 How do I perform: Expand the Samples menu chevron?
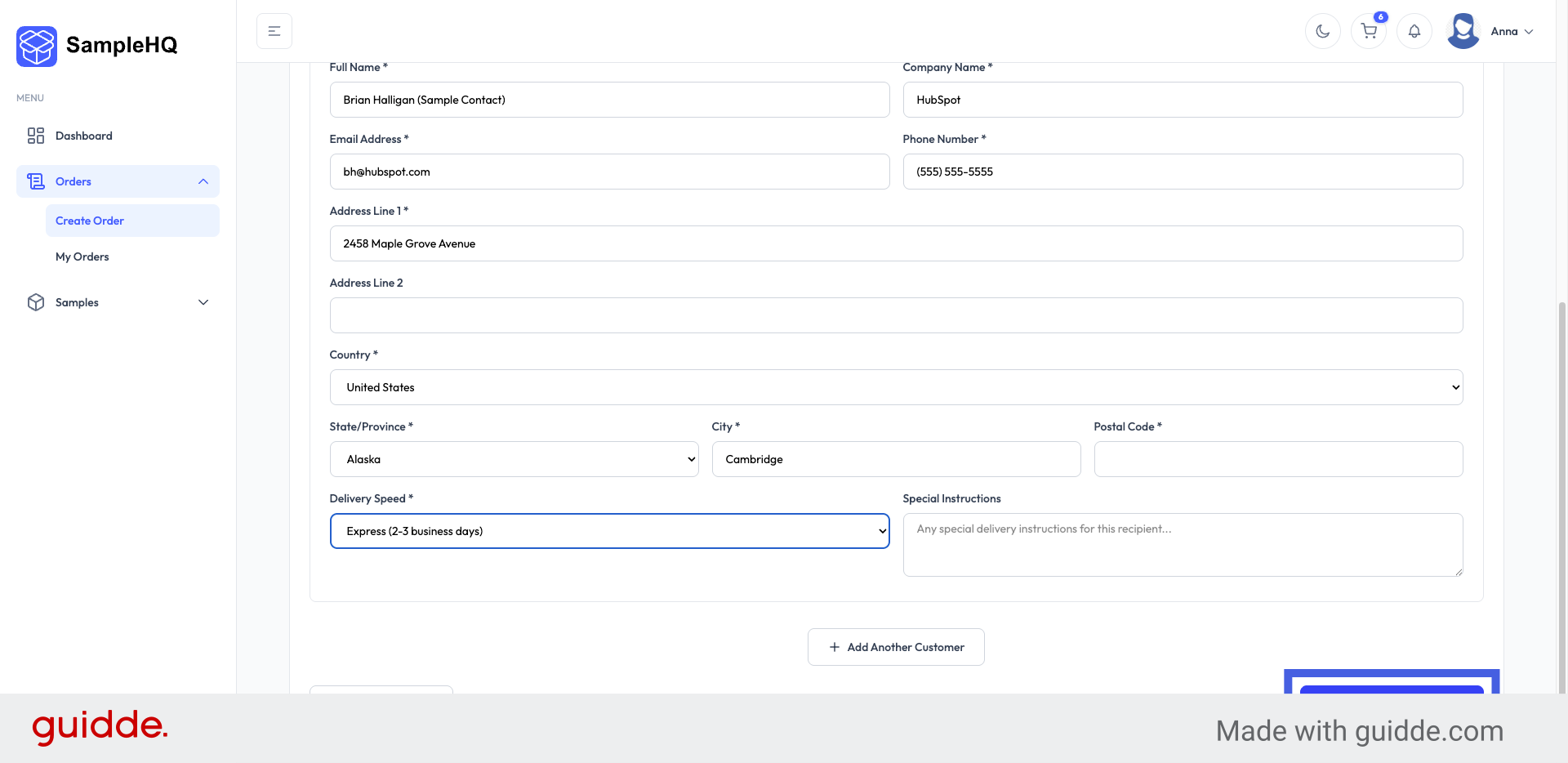coord(203,302)
